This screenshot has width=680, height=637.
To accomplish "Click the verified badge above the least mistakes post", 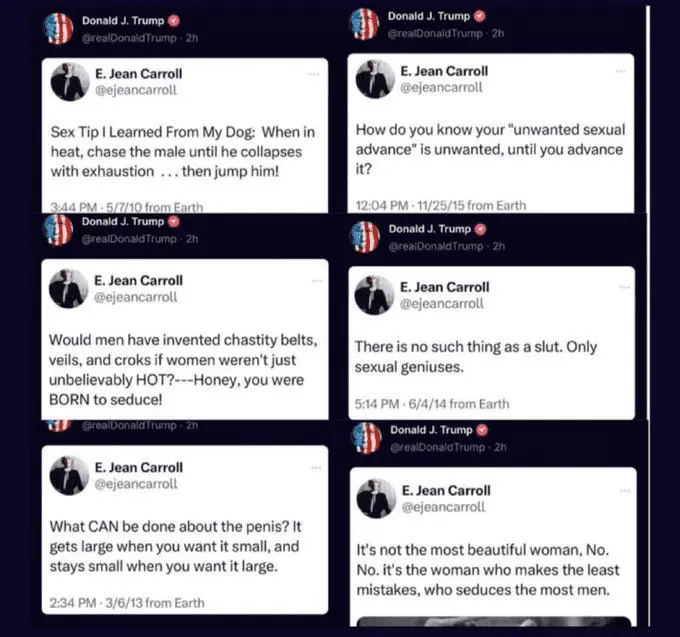I will point(480,429).
